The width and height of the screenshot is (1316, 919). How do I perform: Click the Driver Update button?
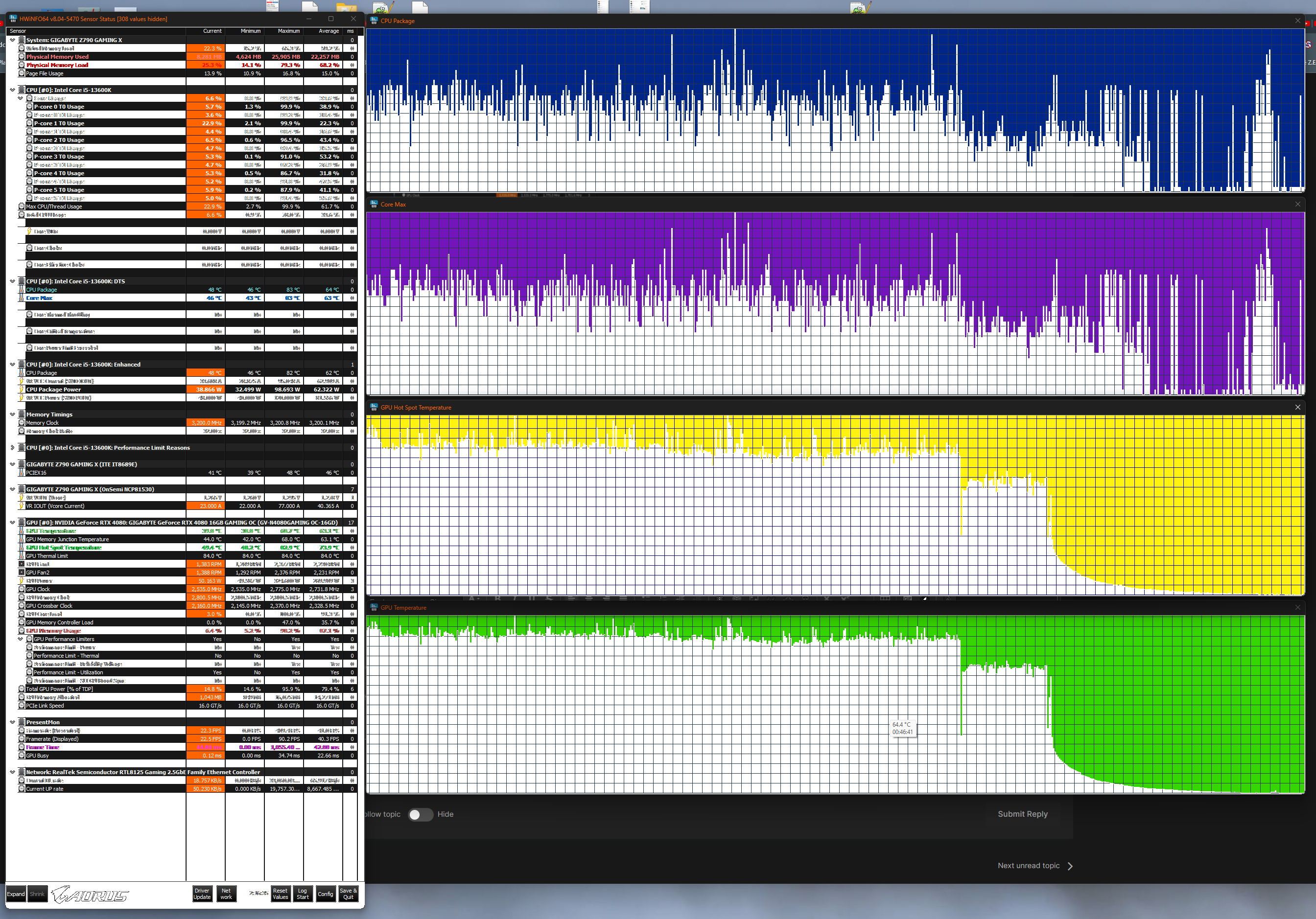(x=202, y=894)
